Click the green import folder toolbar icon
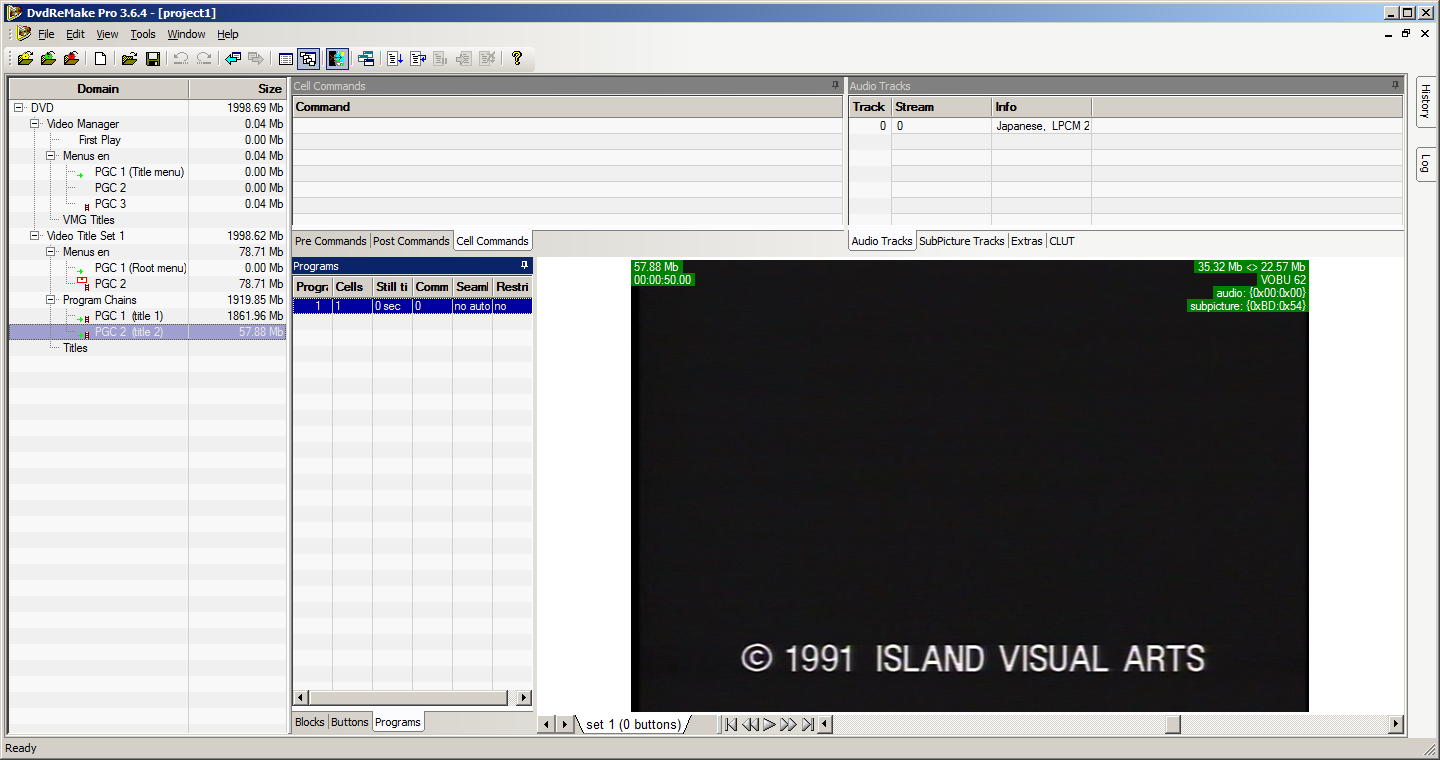1440x760 pixels. tap(48, 58)
